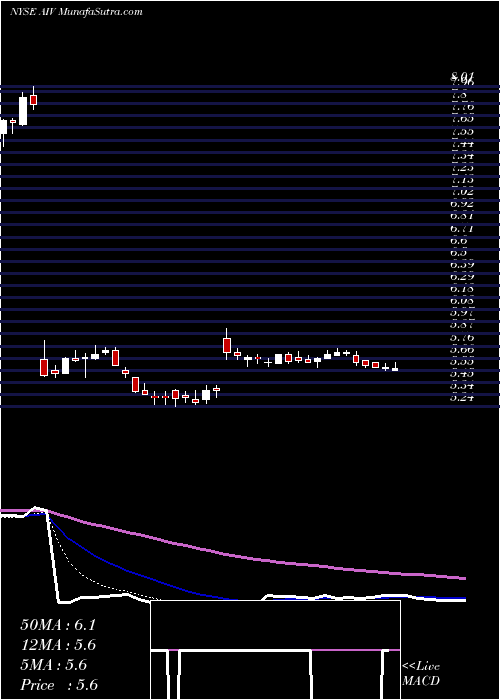Select the tall white candlestick near the top
Screen dimensions: 500x700
[x=23, y=110]
